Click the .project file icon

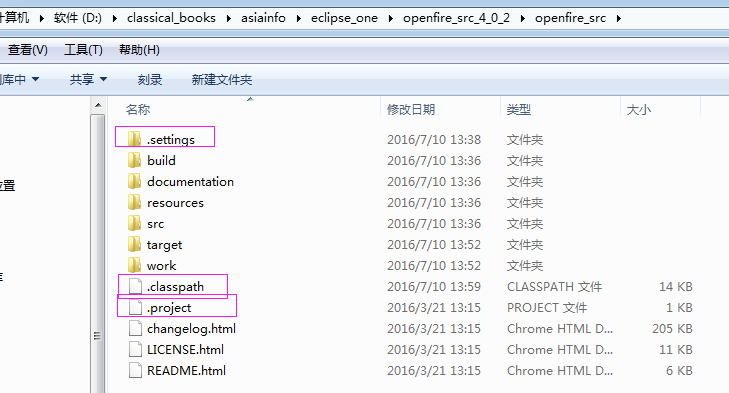135,307
